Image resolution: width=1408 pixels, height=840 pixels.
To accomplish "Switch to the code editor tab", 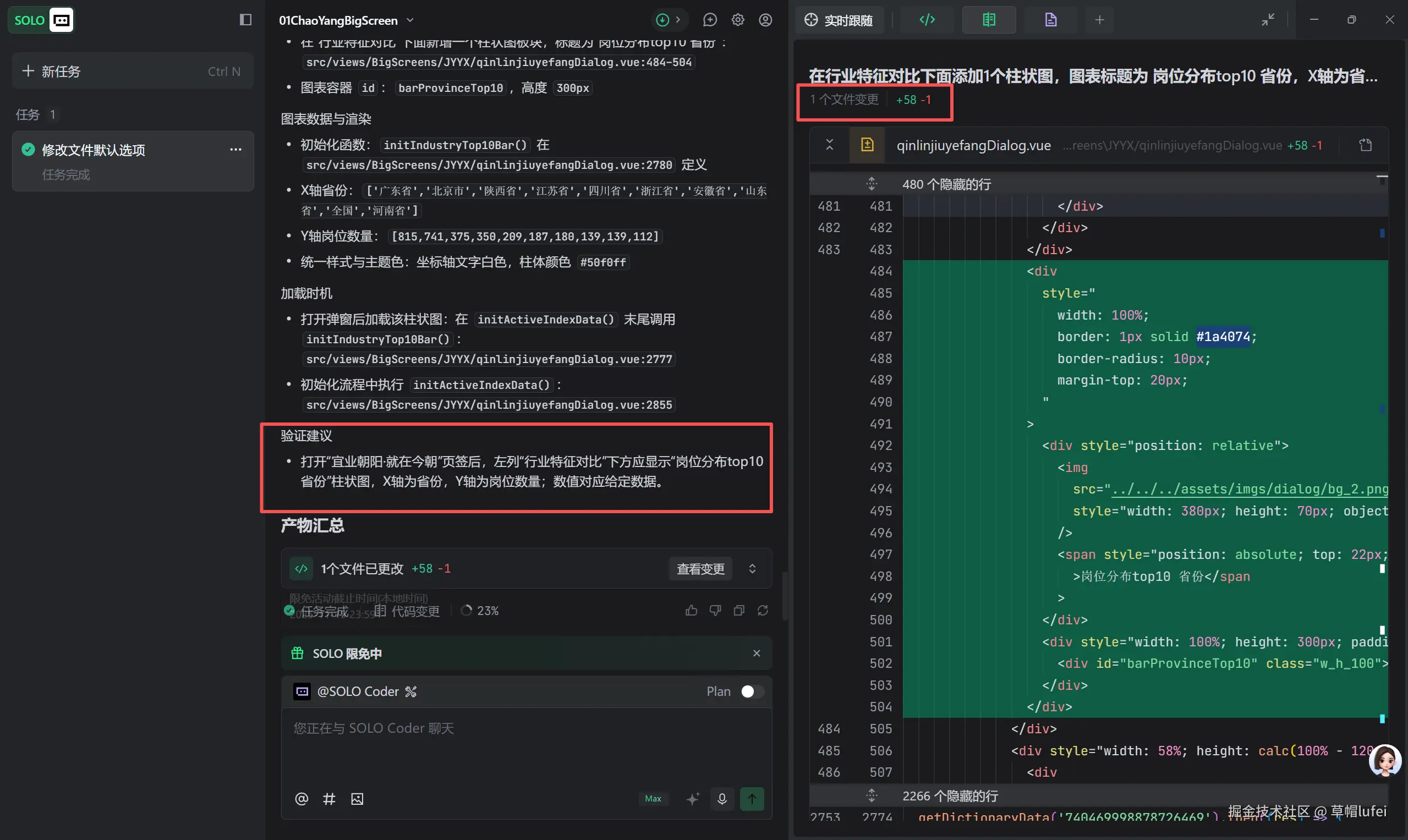I will [x=927, y=20].
